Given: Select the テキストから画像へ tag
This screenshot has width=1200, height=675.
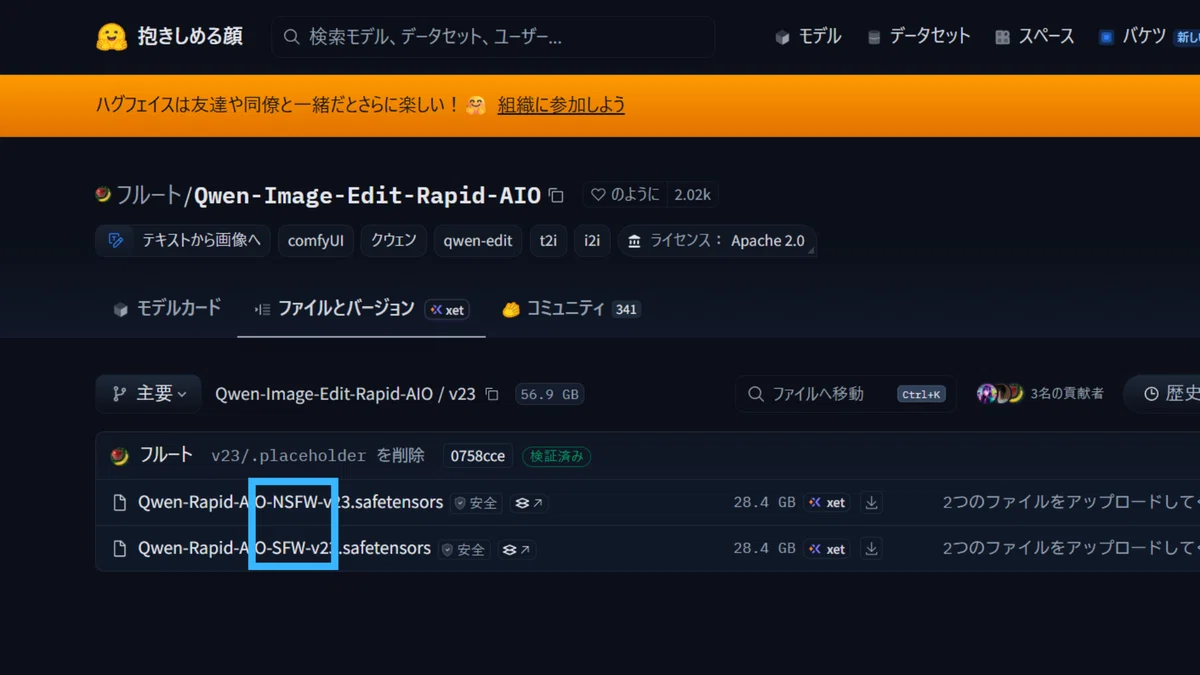Looking at the screenshot, I should [x=183, y=241].
